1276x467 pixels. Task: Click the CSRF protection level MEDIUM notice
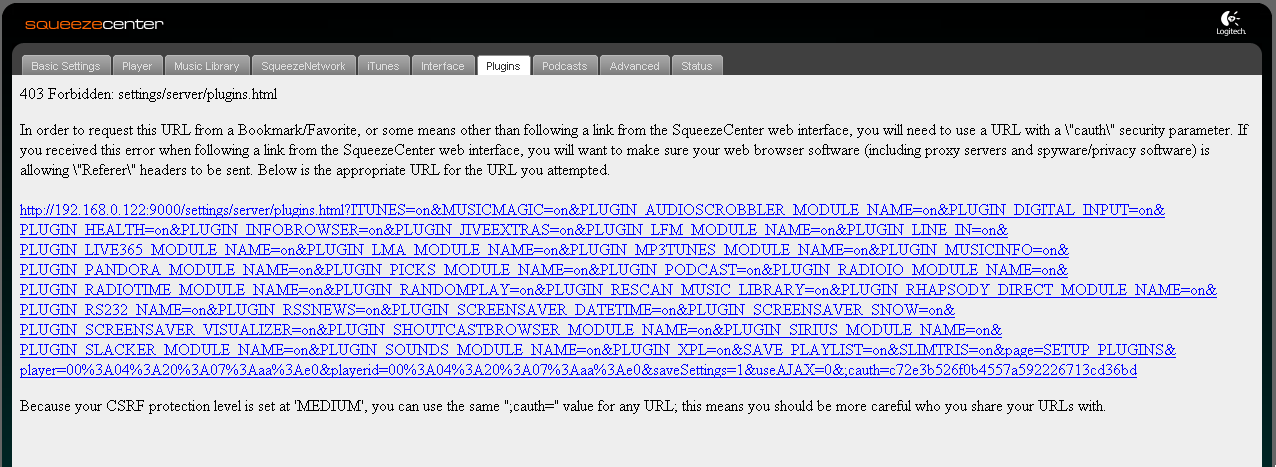click(562, 408)
